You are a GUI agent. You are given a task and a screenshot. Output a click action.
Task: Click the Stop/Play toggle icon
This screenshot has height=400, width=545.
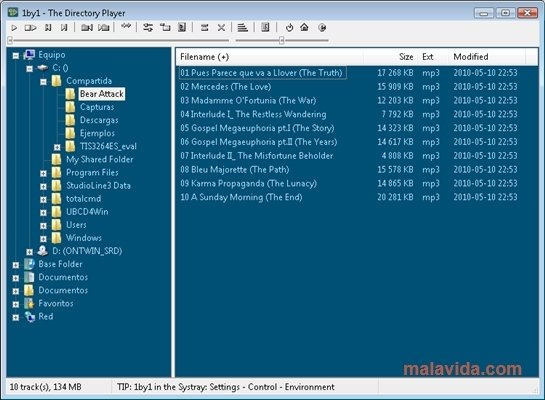click(x=31, y=27)
